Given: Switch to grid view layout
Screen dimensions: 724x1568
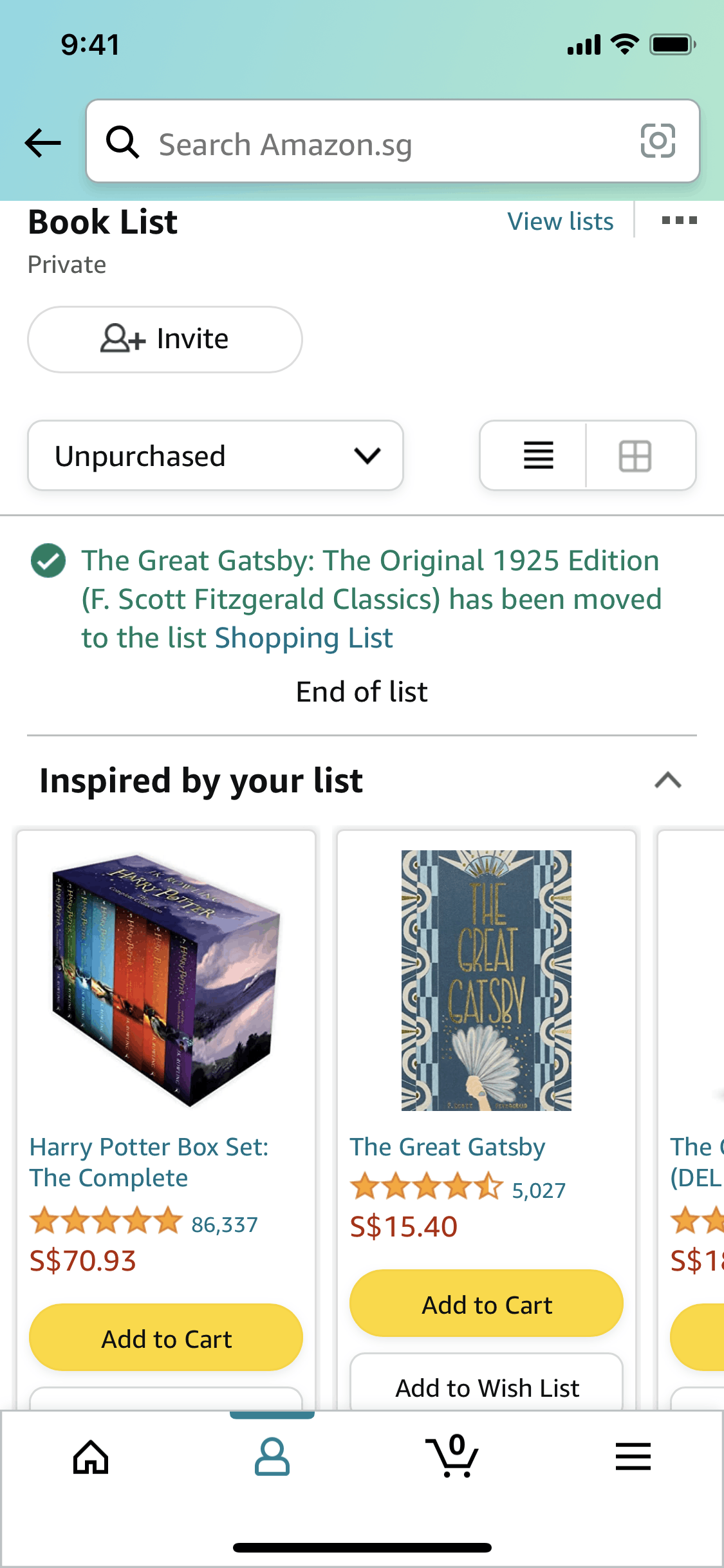Looking at the screenshot, I should click(x=635, y=456).
